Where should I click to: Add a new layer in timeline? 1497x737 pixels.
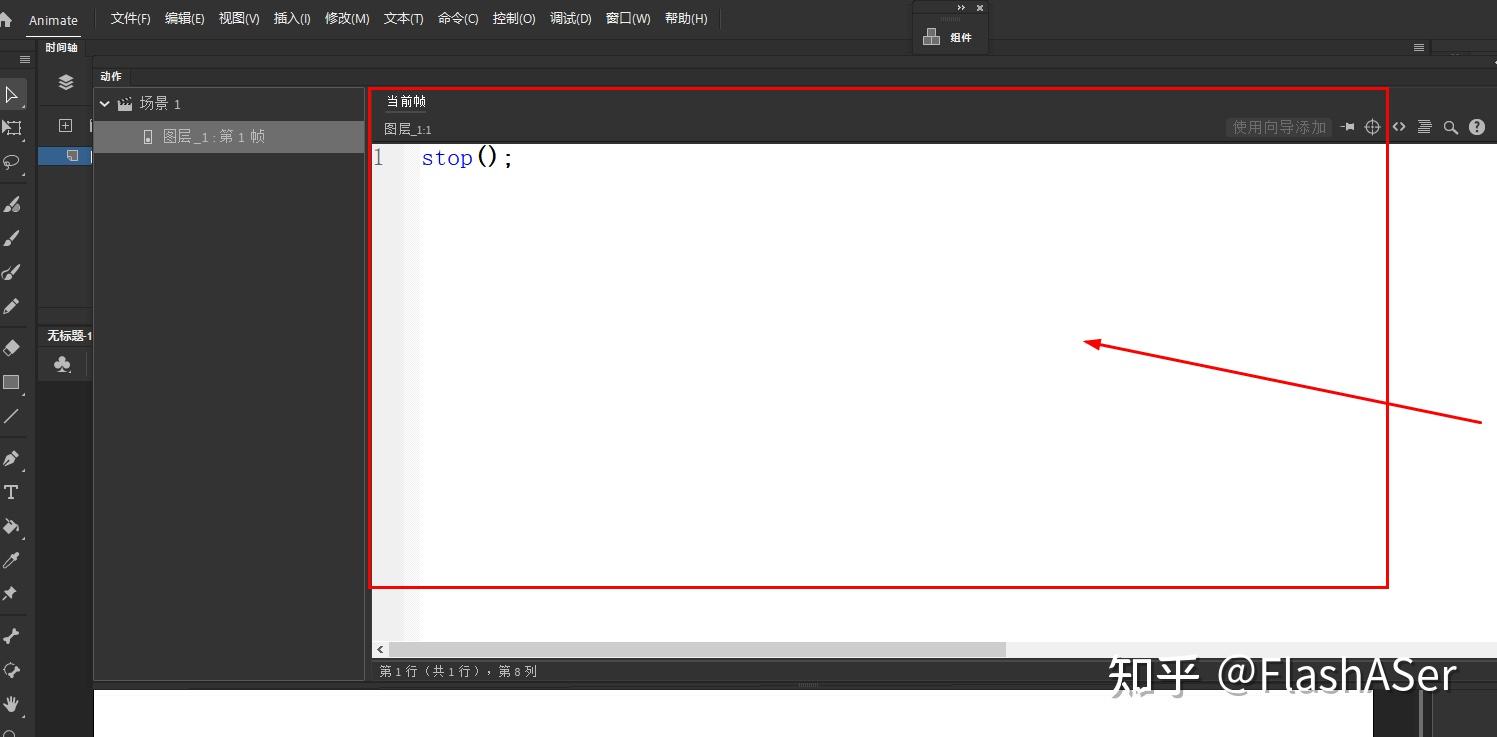[x=66, y=125]
